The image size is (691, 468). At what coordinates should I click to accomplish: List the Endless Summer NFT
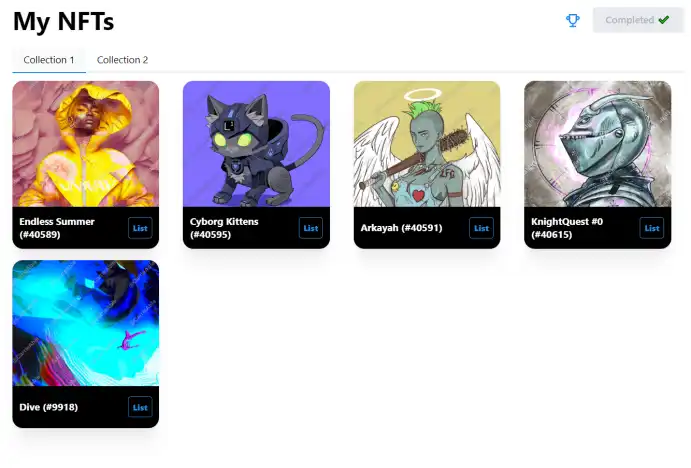140,228
